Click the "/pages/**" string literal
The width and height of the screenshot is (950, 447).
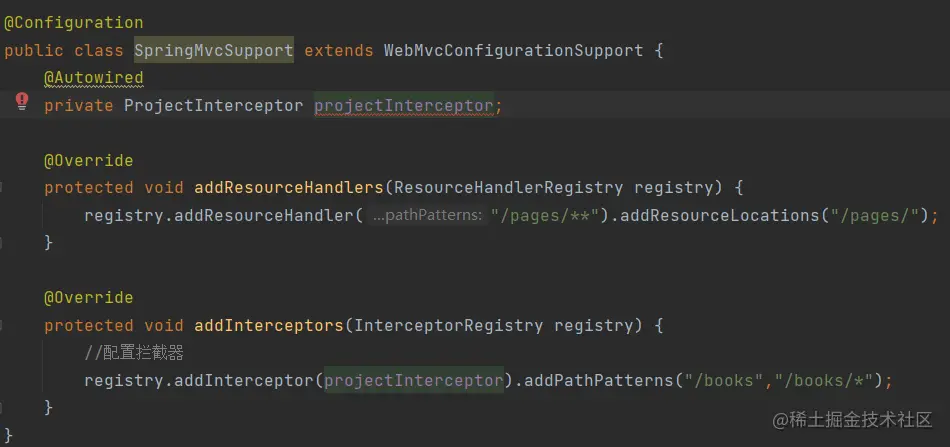pyautogui.click(x=545, y=215)
